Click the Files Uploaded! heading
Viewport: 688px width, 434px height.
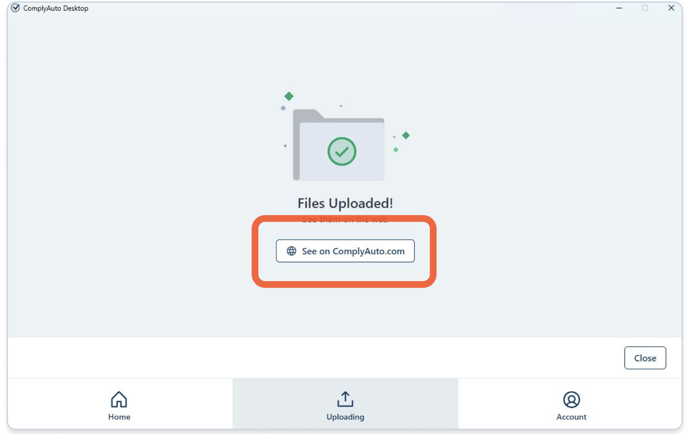pos(345,203)
